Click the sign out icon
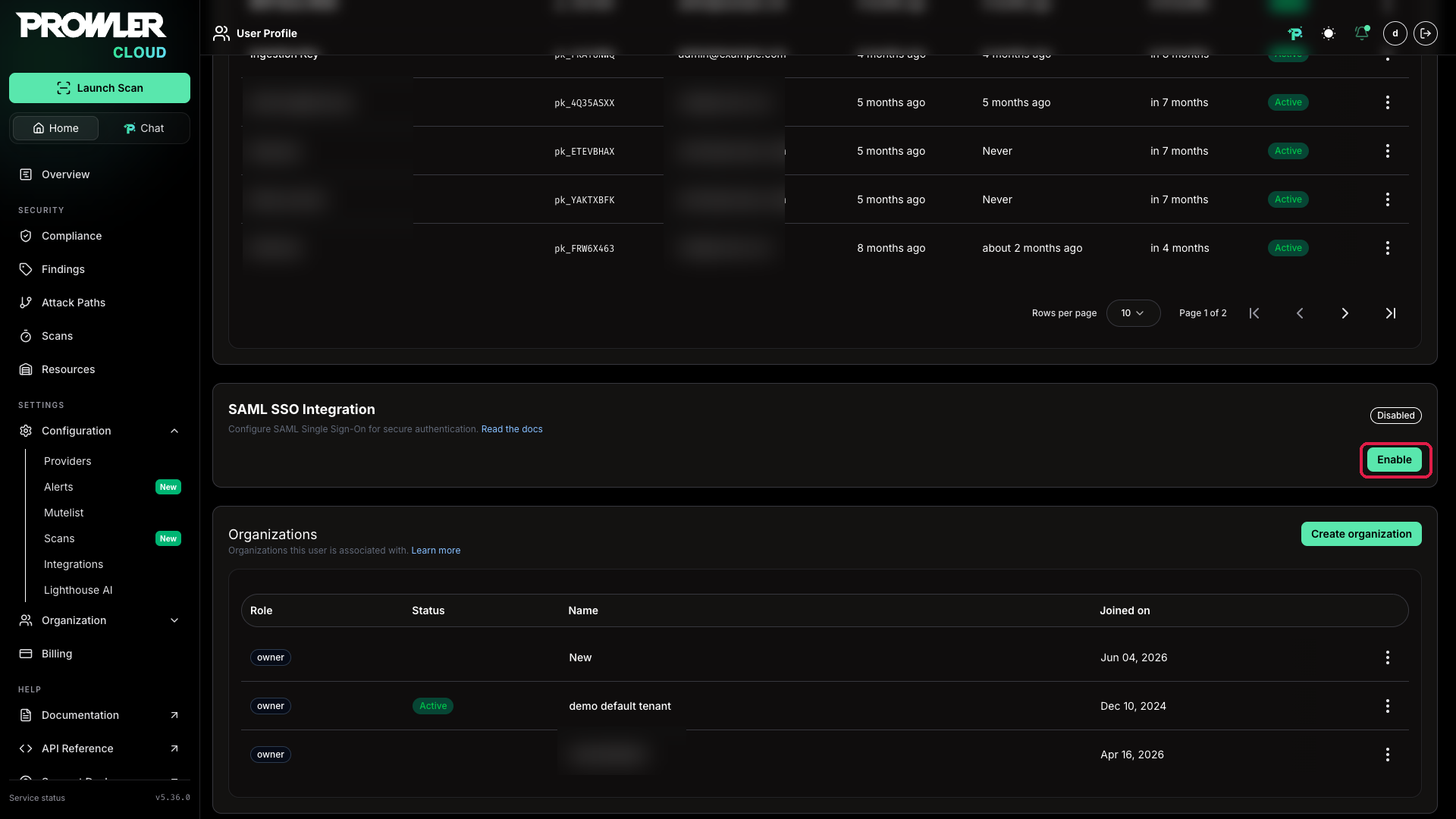Screen dimensions: 1456x819 point(1426,33)
